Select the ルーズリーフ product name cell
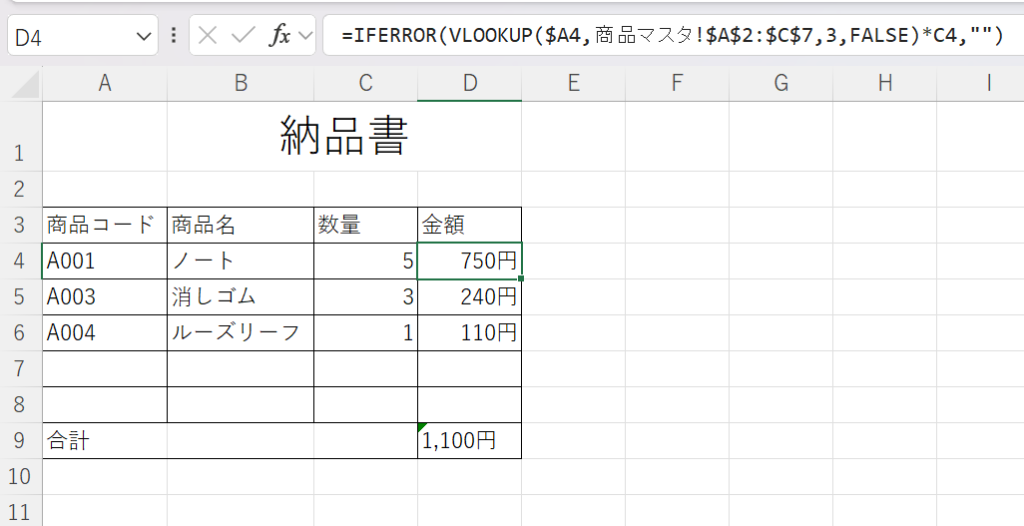The width and height of the screenshot is (1024, 526). click(x=240, y=333)
